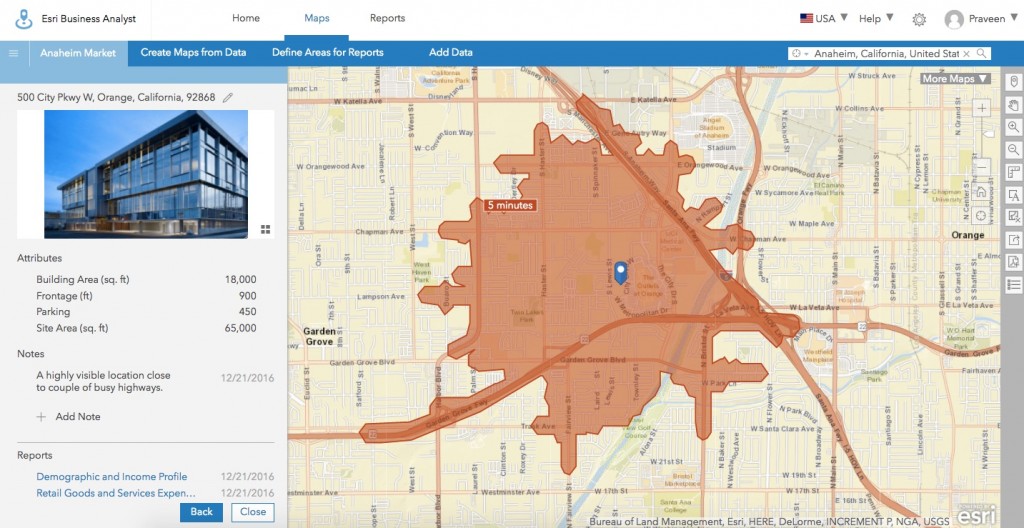The image size is (1024, 528).
Task: Open Retail Goods and Services Expenditures report
Action: pyautogui.click(x=116, y=493)
